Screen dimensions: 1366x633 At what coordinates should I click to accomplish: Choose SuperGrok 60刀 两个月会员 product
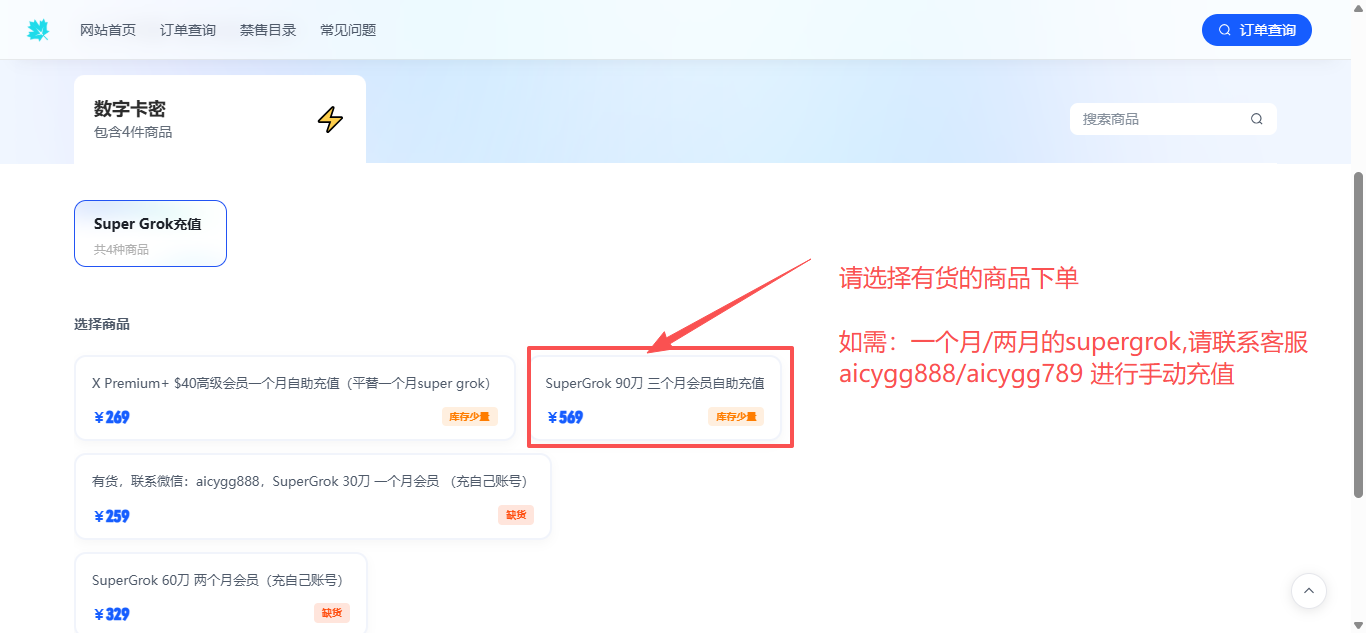click(x=221, y=594)
